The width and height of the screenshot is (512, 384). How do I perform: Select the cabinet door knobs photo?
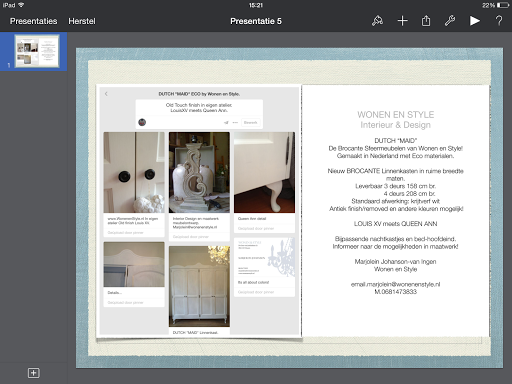[134, 172]
